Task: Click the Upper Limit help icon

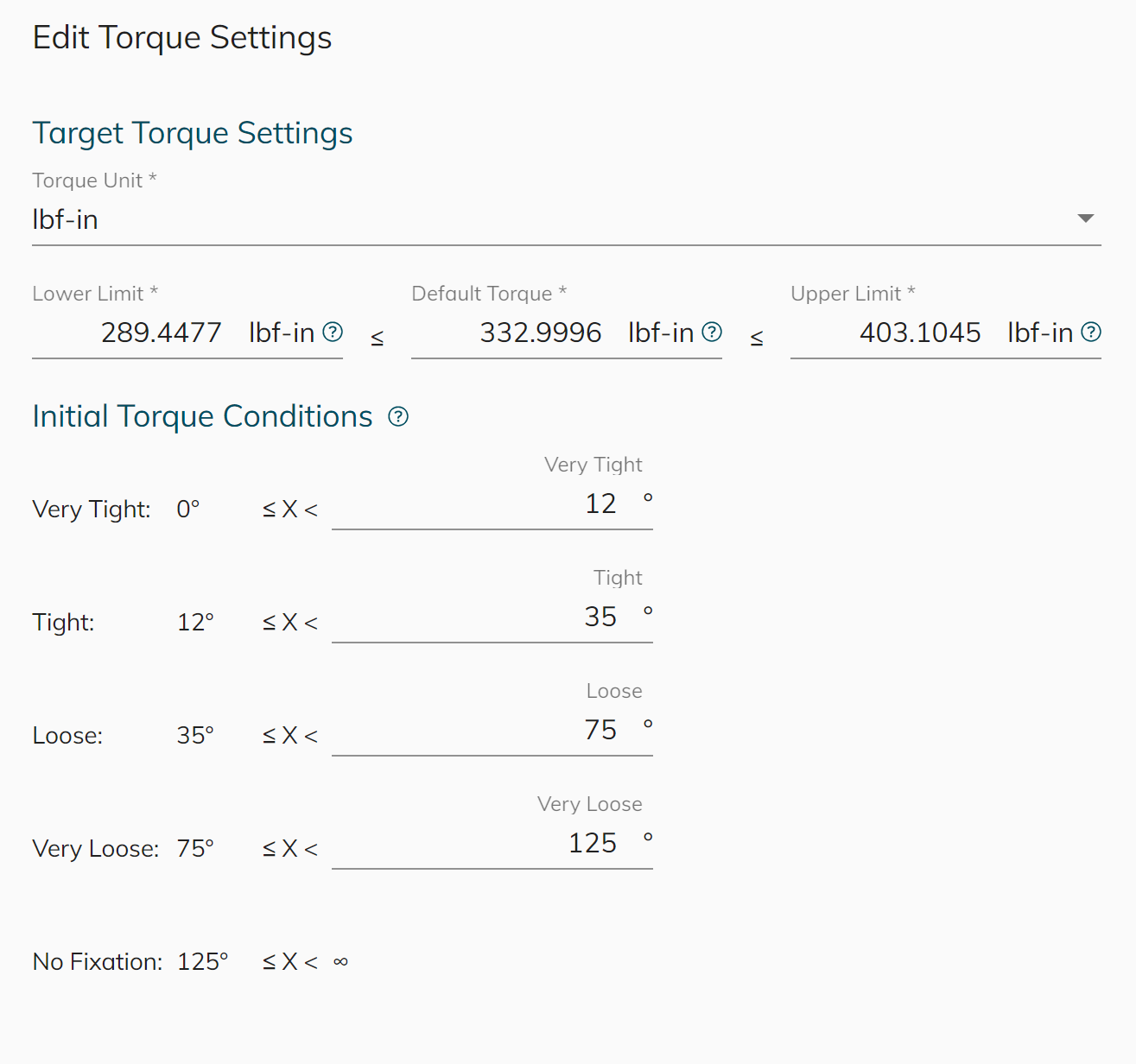Action: point(1091,332)
